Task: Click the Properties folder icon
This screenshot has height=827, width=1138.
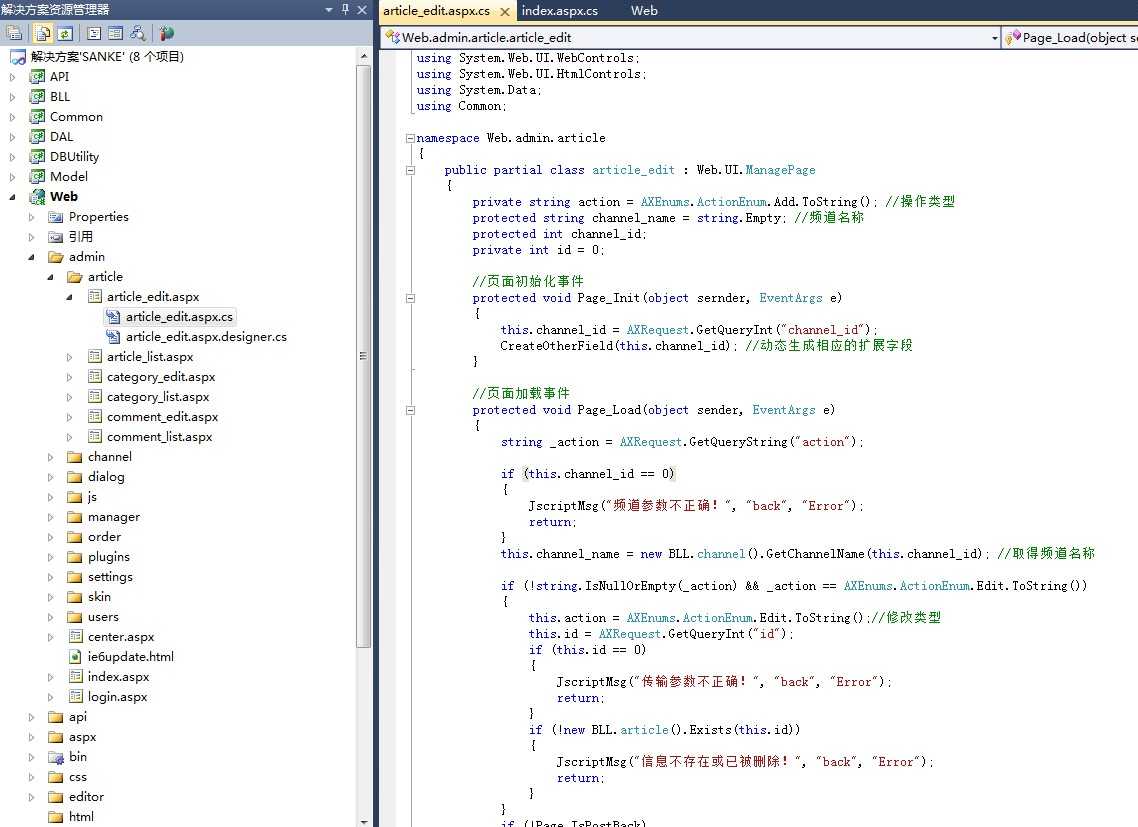Action: click(x=56, y=216)
